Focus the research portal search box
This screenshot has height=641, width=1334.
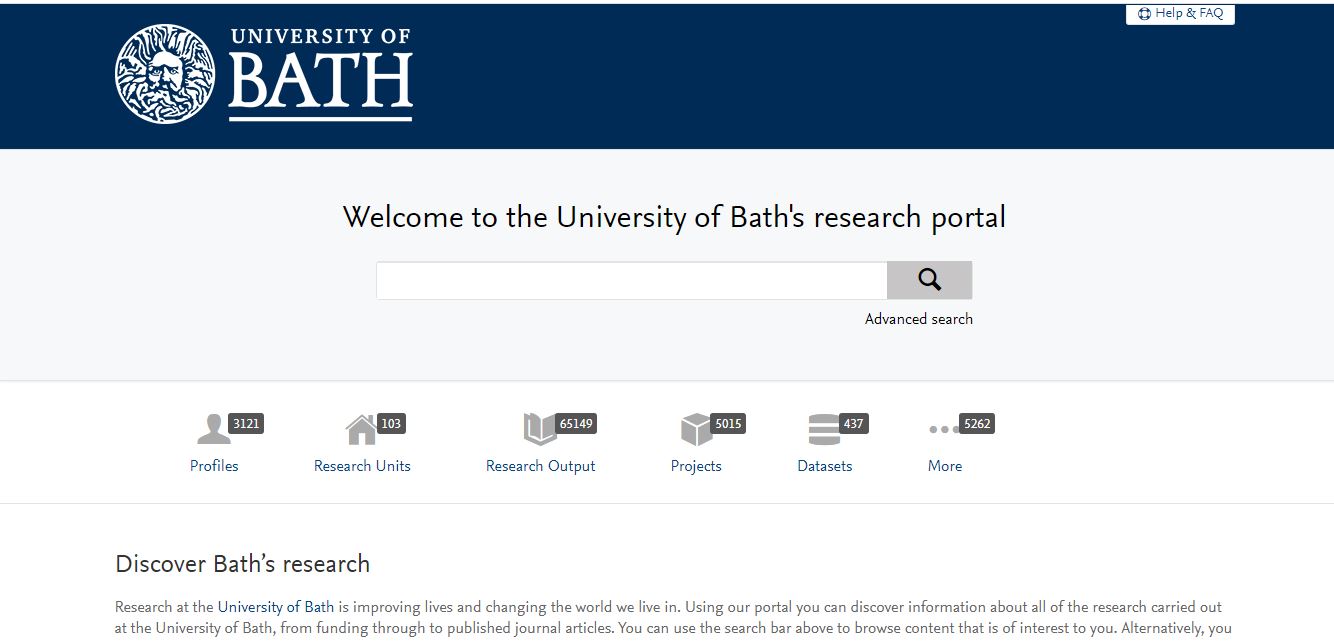pyautogui.click(x=631, y=281)
